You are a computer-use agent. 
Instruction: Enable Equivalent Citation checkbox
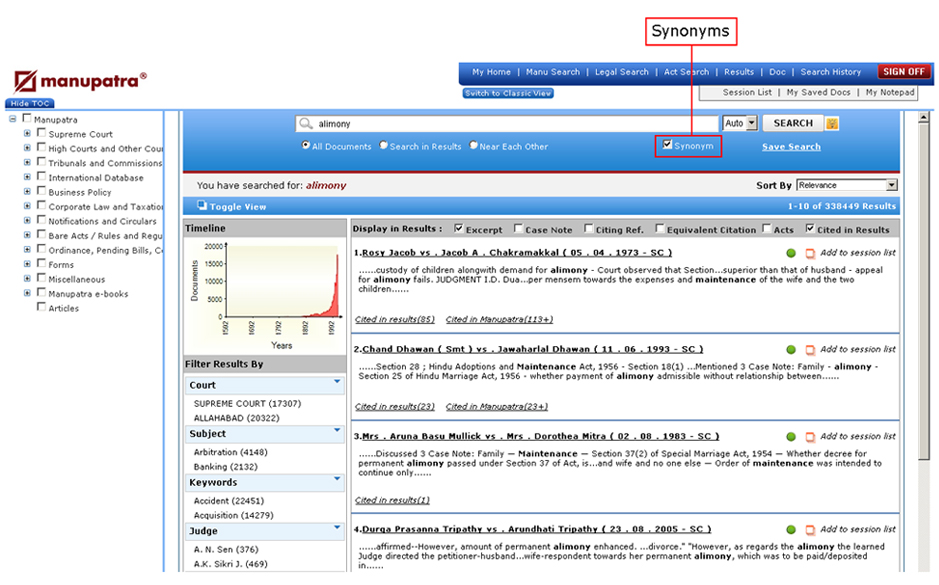pyautogui.click(x=660, y=228)
